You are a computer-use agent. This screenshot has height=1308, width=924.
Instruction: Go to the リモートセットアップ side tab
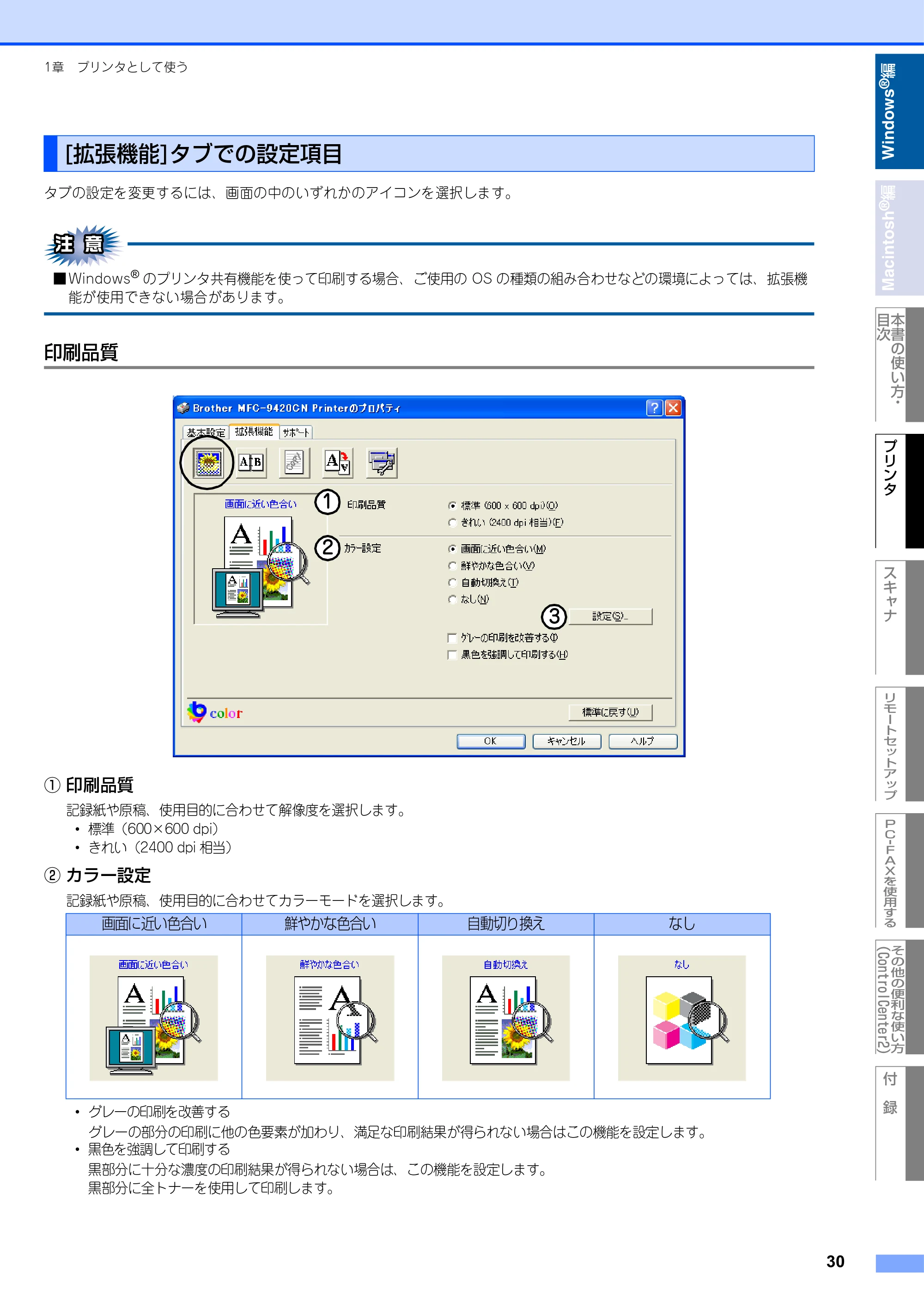899,744
